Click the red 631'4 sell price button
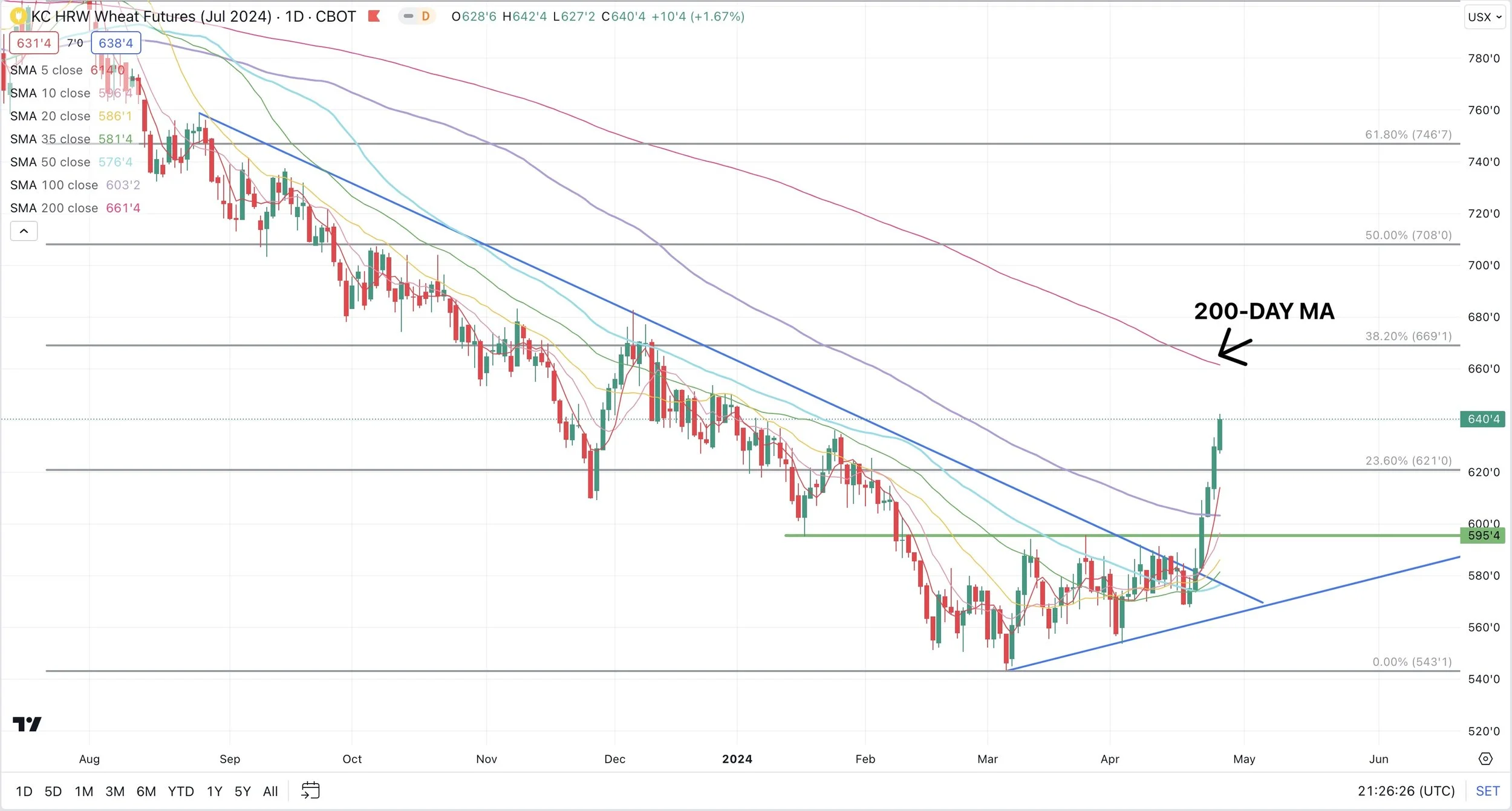The height and width of the screenshot is (811, 1512). coord(34,43)
